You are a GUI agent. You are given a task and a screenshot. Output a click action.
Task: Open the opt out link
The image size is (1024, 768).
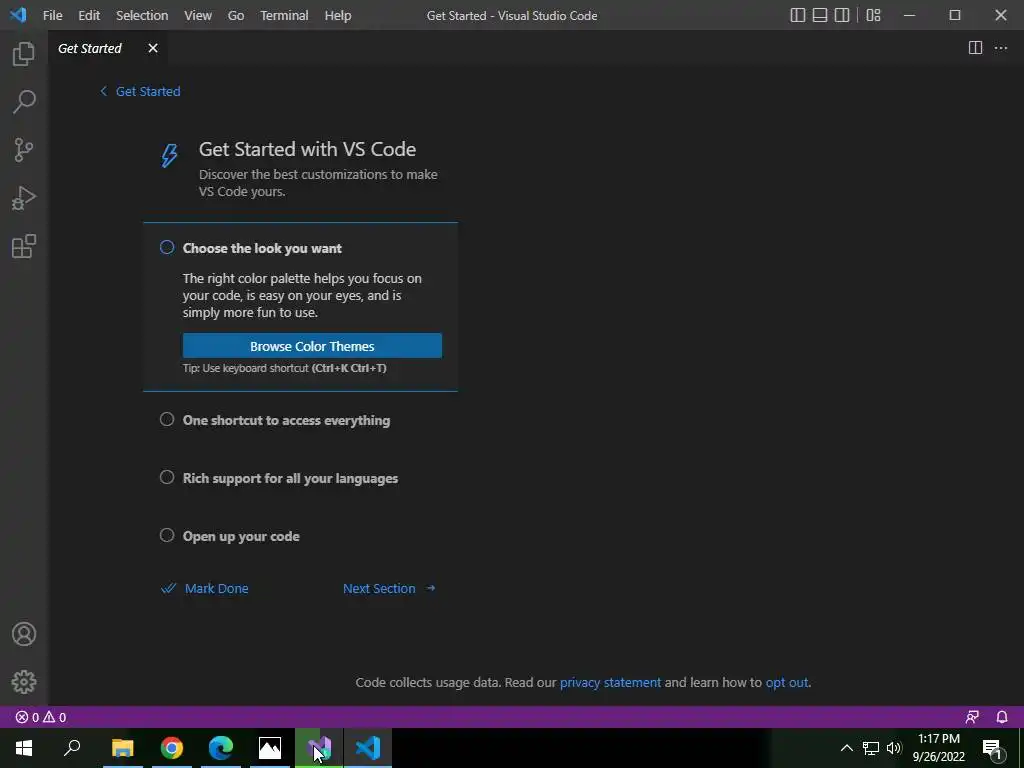(786, 682)
